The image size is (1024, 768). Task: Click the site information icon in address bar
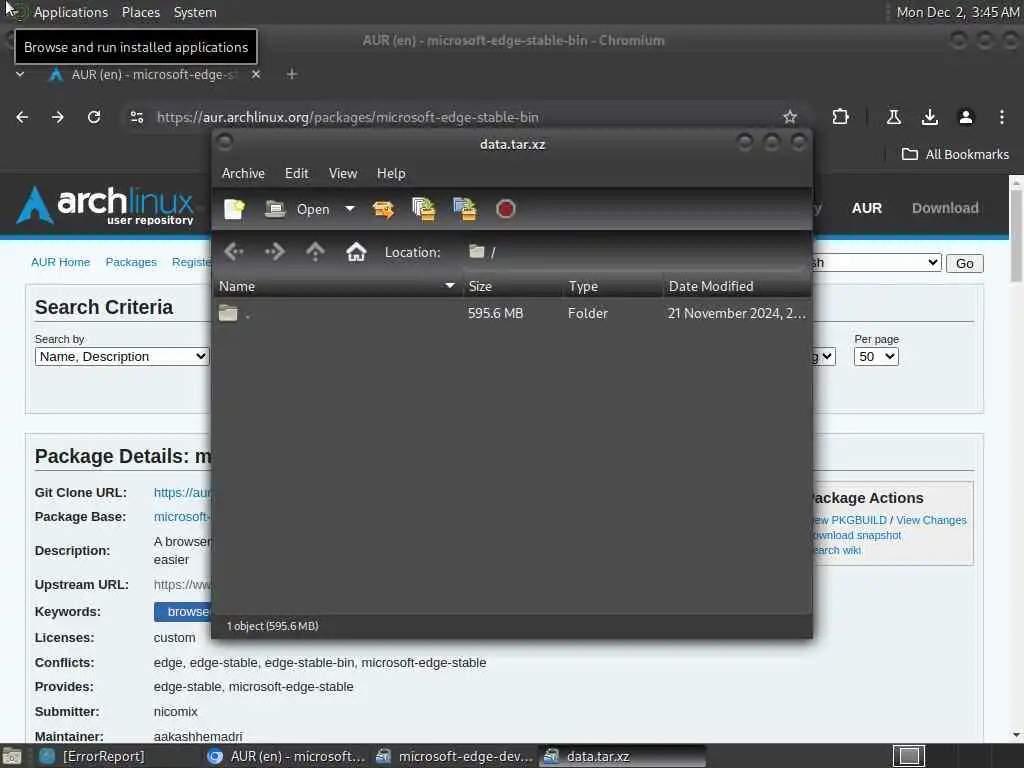click(136, 117)
